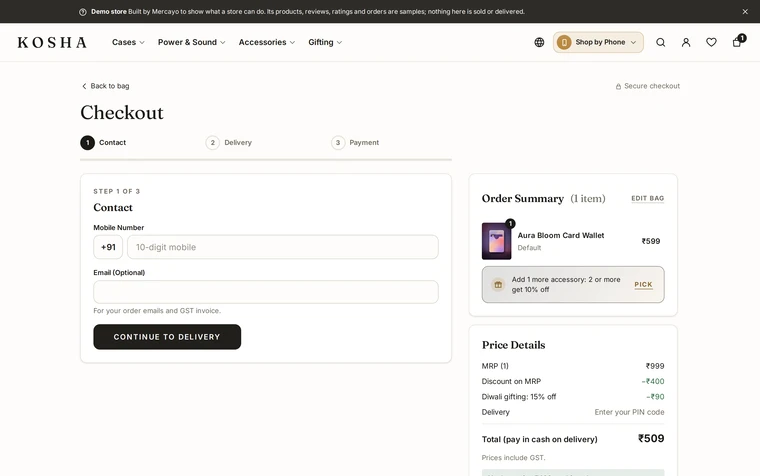Click the Aura Bloom Card Wallet name
Screen dimensions: 760x476
click(561, 235)
